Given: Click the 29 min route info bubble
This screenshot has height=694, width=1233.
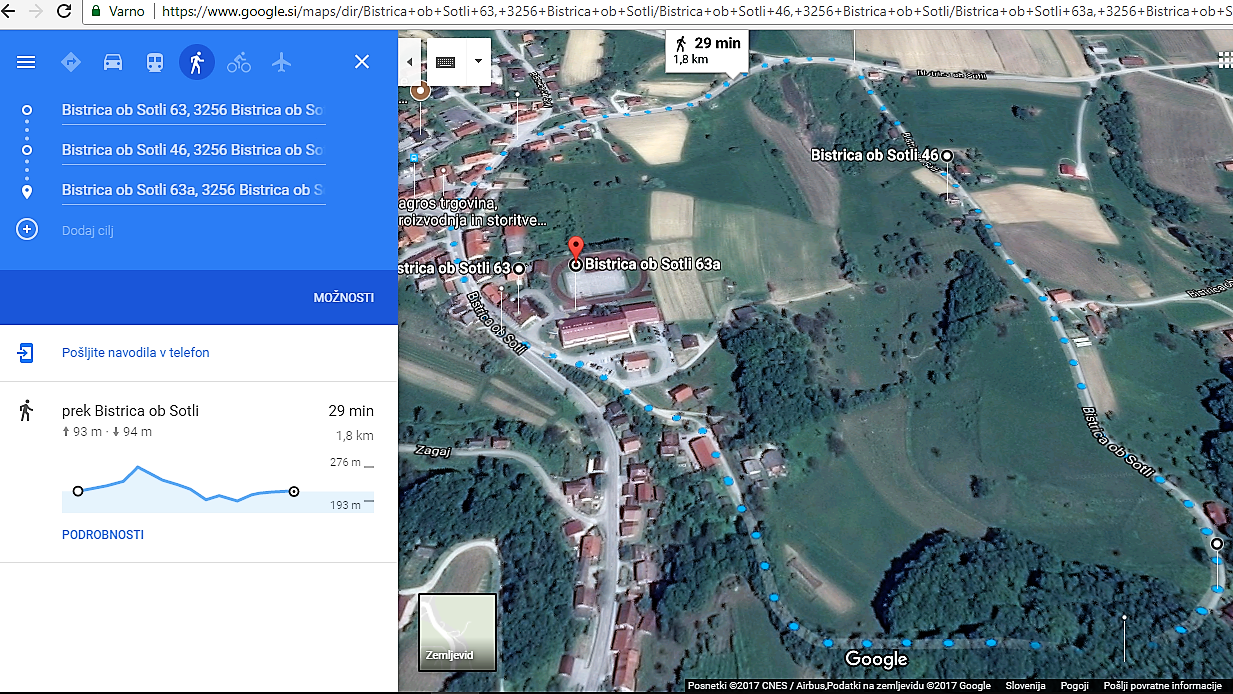Looking at the screenshot, I should tap(707, 50).
